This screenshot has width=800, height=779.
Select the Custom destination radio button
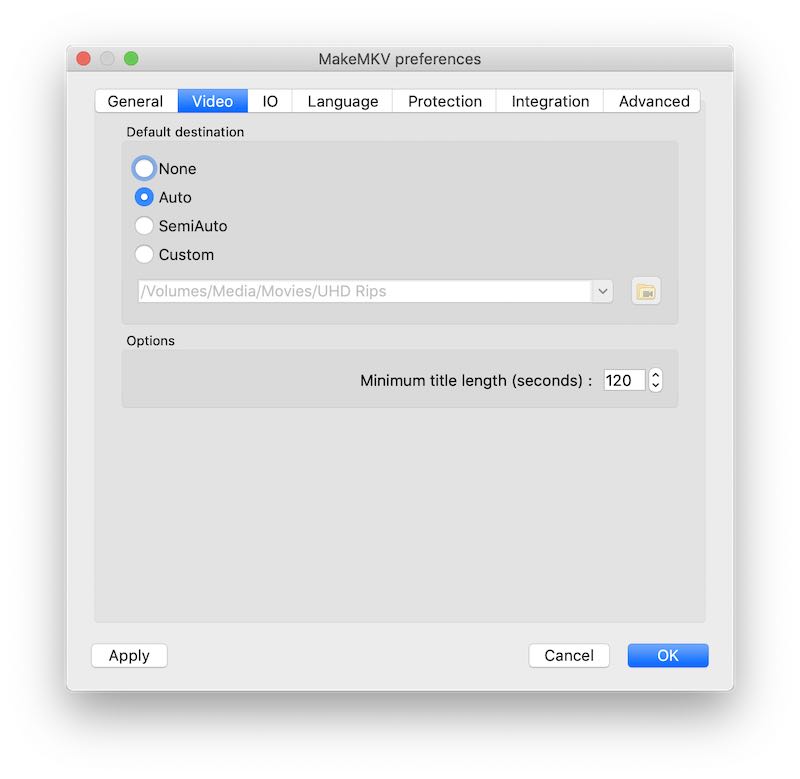click(x=145, y=255)
